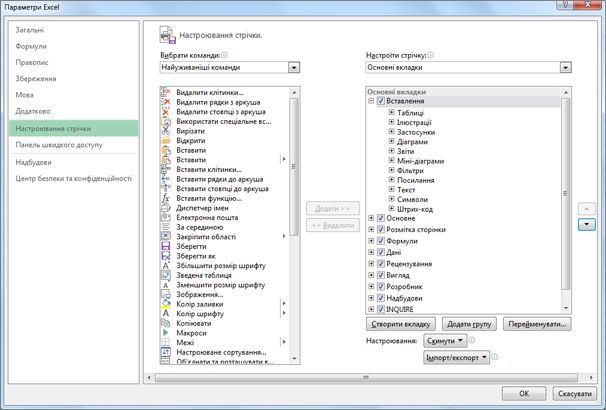Toggle the Розмітка сторінки checkbox

[381, 230]
